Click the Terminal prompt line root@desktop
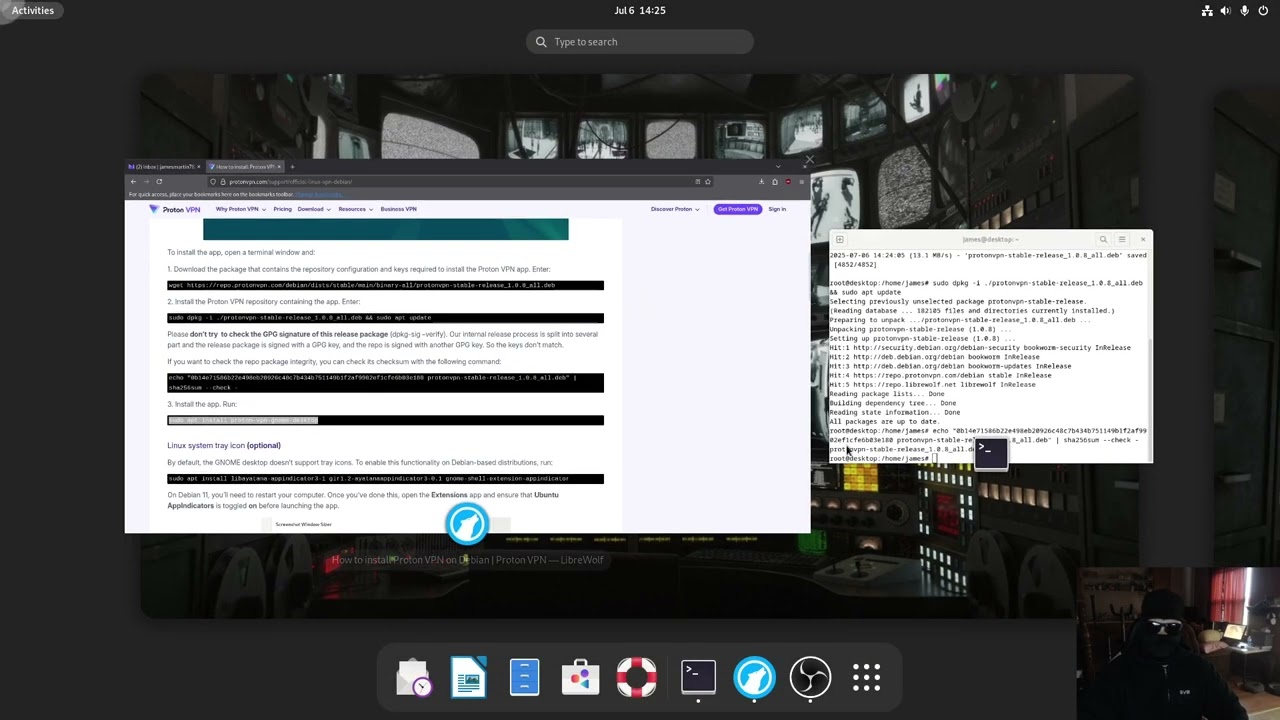The width and height of the screenshot is (1280, 720). click(x=883, y=458)
